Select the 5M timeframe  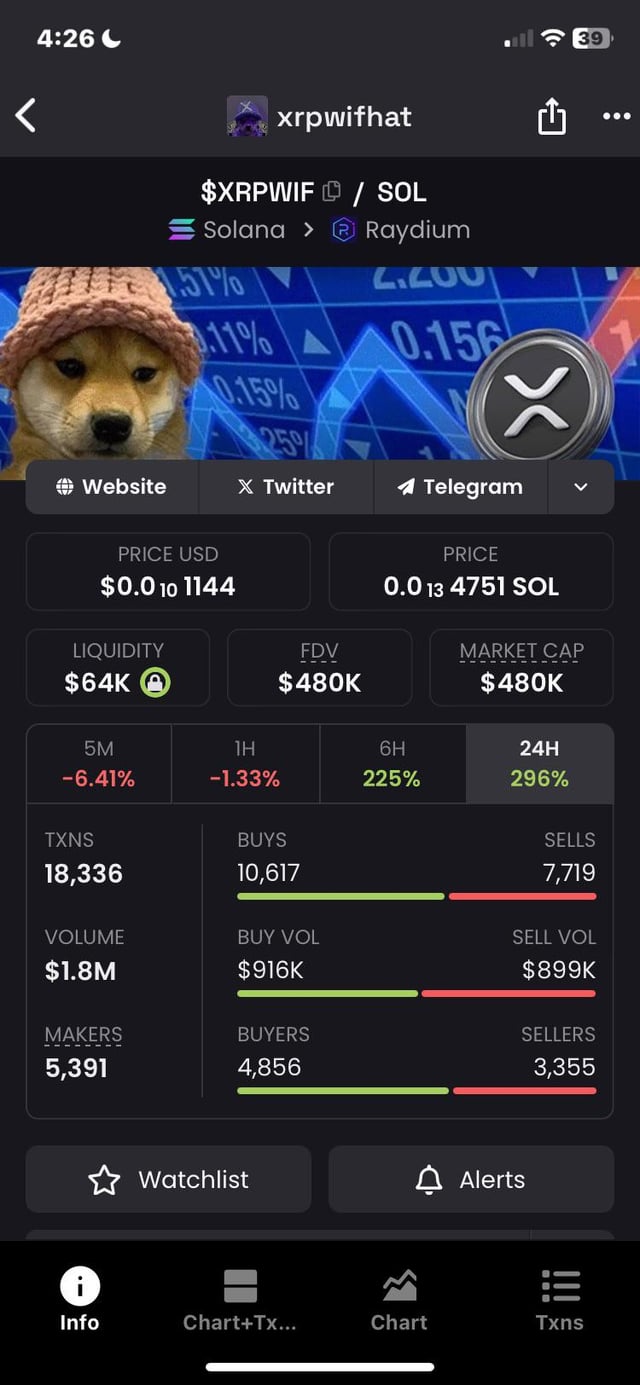point(98,764)
